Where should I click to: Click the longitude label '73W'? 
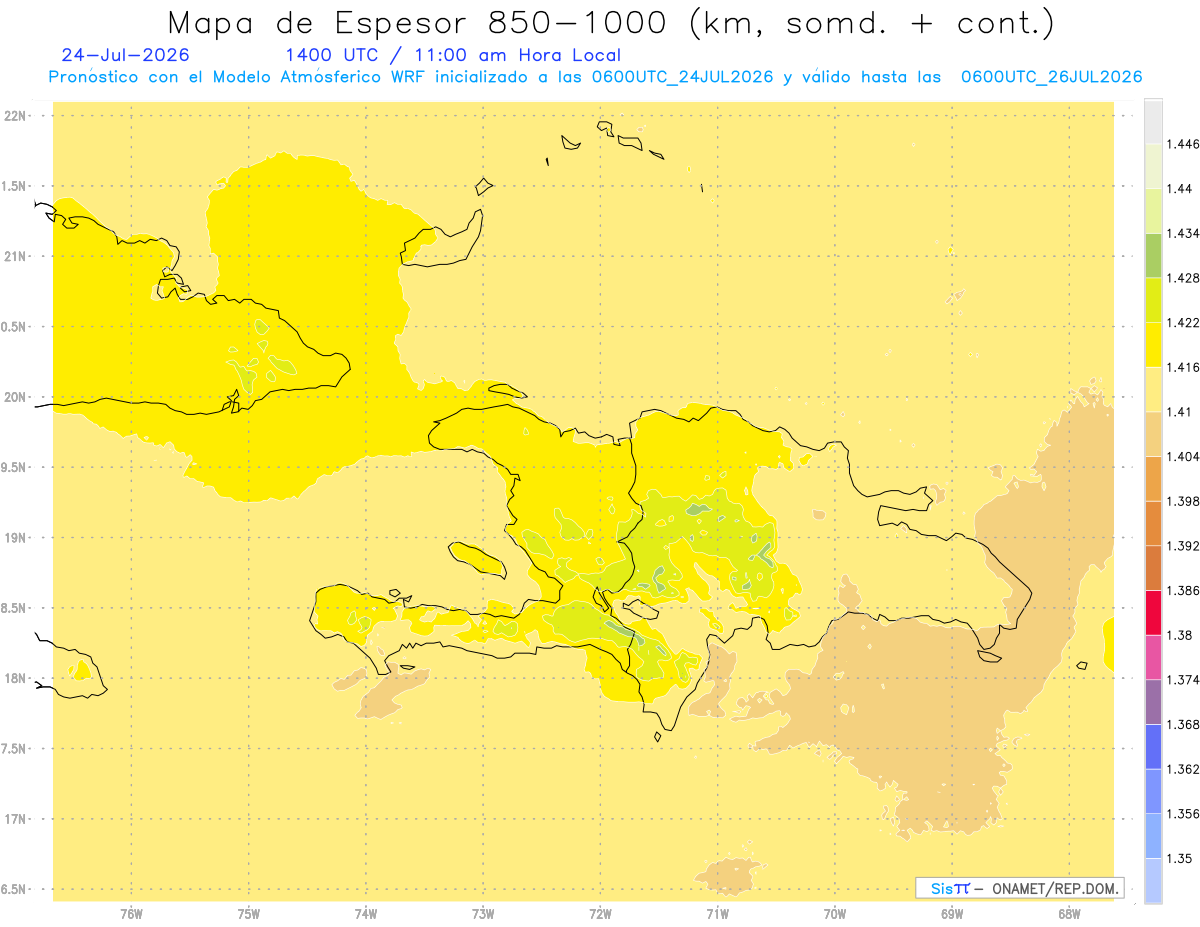click(x=483, y=914)
